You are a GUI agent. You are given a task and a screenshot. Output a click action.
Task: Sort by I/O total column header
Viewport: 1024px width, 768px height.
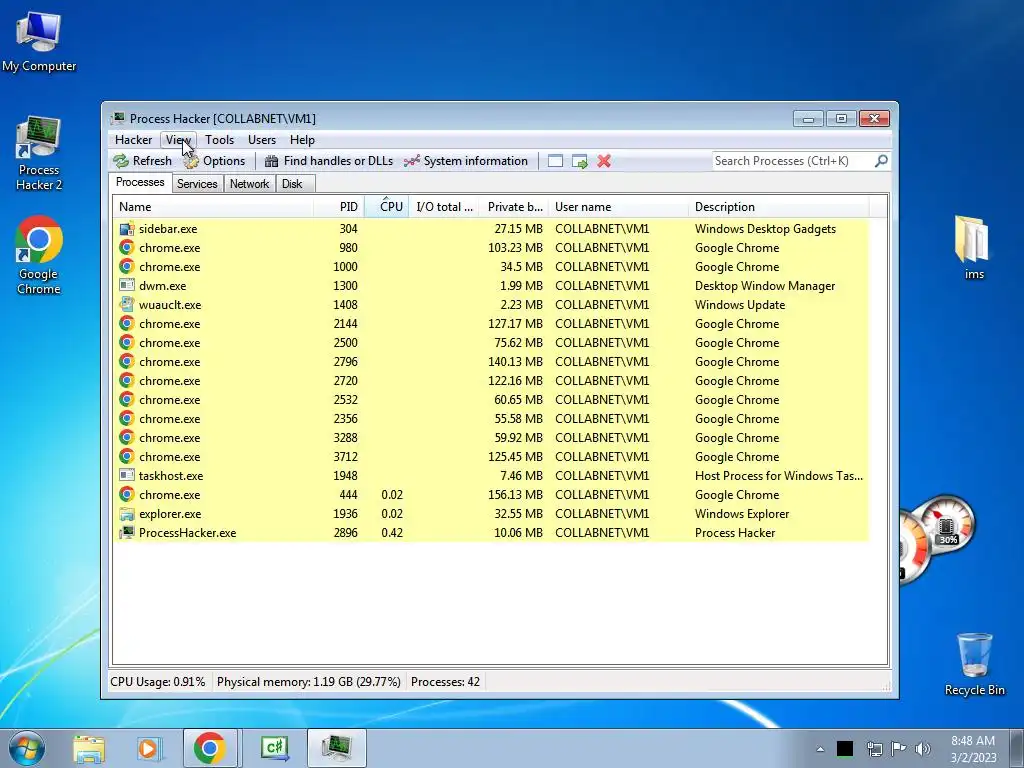coord(444,207)
